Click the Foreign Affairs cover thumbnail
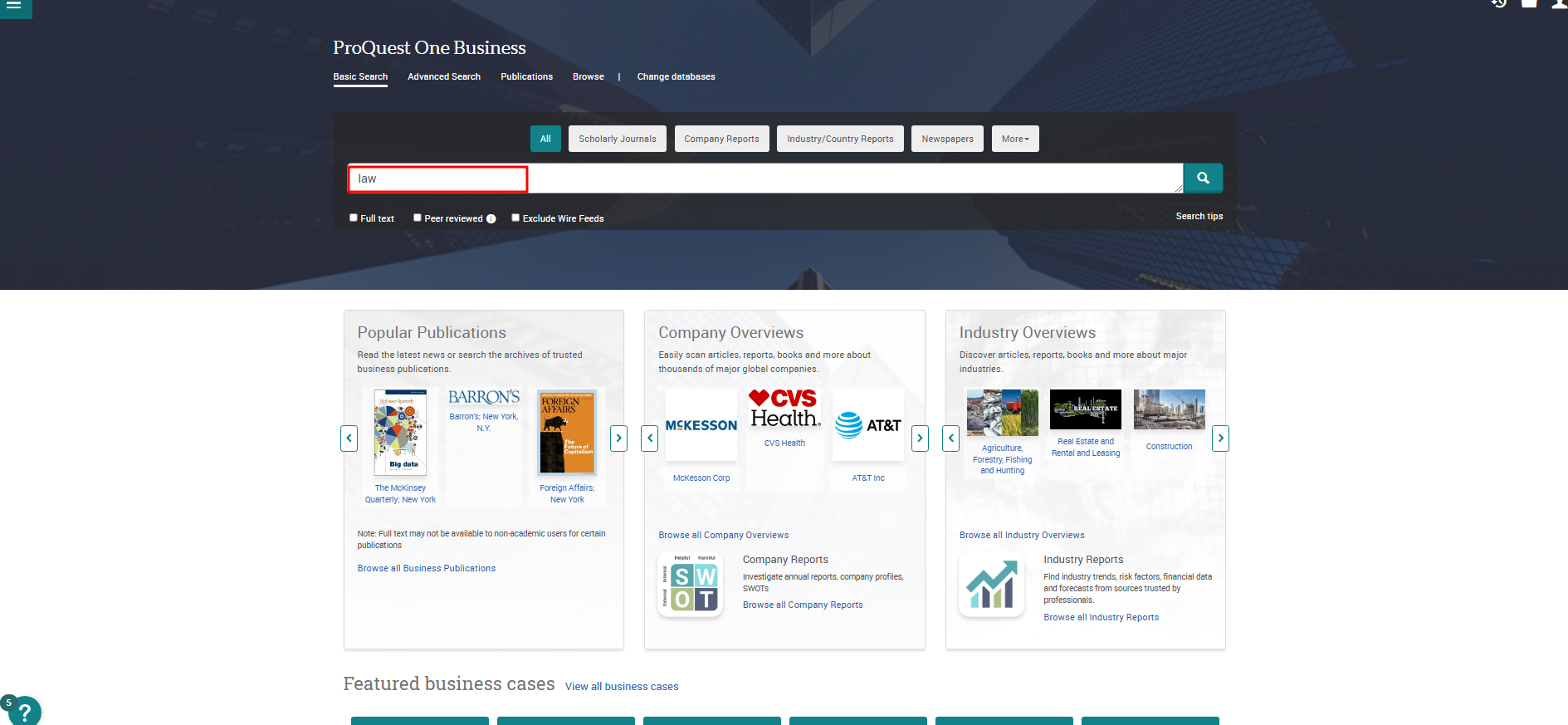Image resolution: width=1568 pixels, height=725 pixels. (x=567, y=432)
